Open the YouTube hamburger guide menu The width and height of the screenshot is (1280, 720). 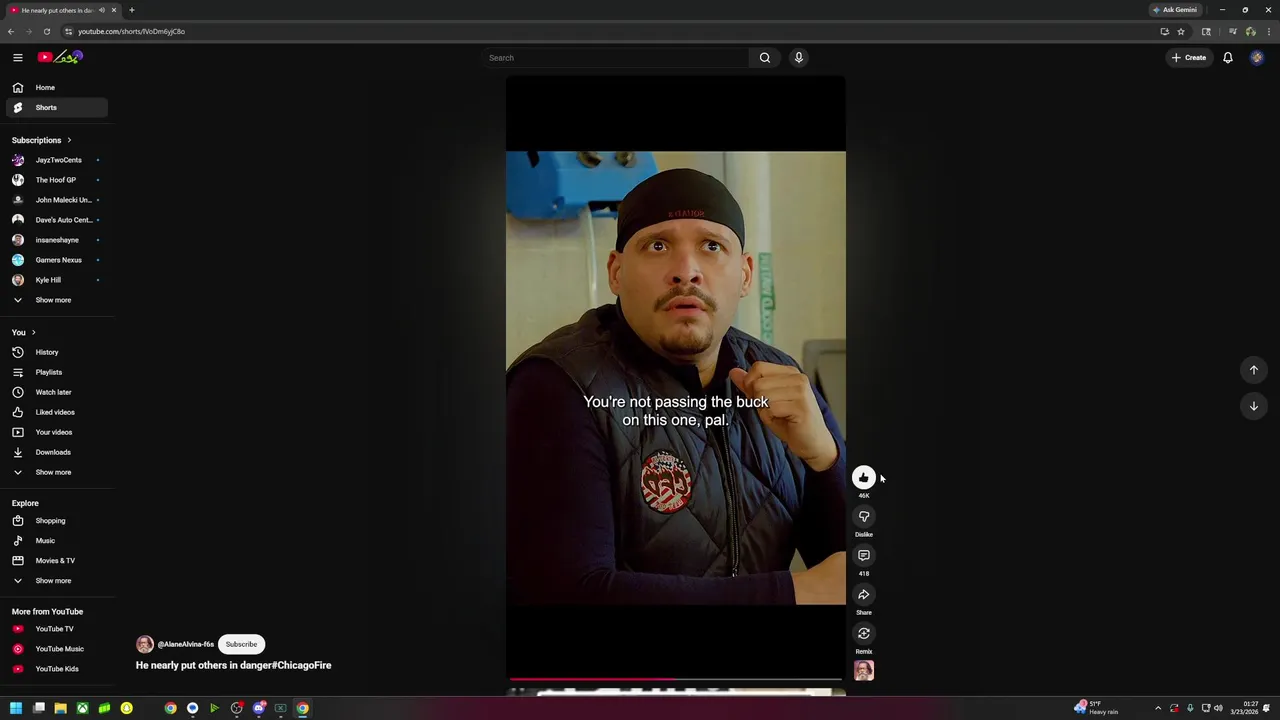pos(17,57)
